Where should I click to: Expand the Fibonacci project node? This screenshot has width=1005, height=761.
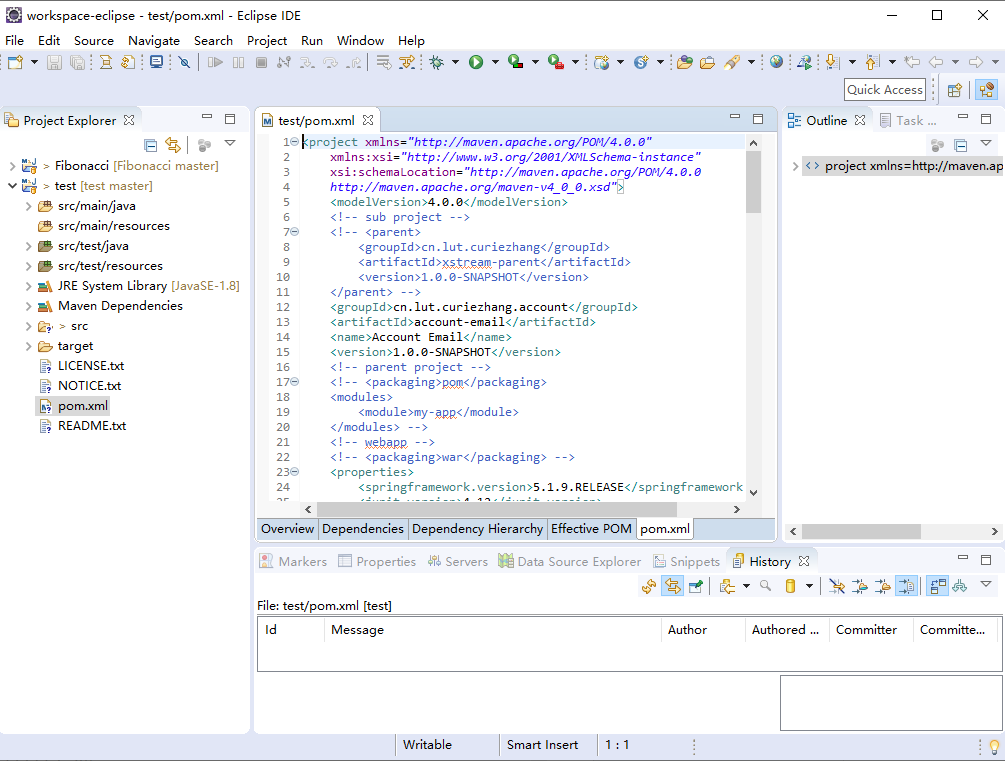tap(12, 166)
